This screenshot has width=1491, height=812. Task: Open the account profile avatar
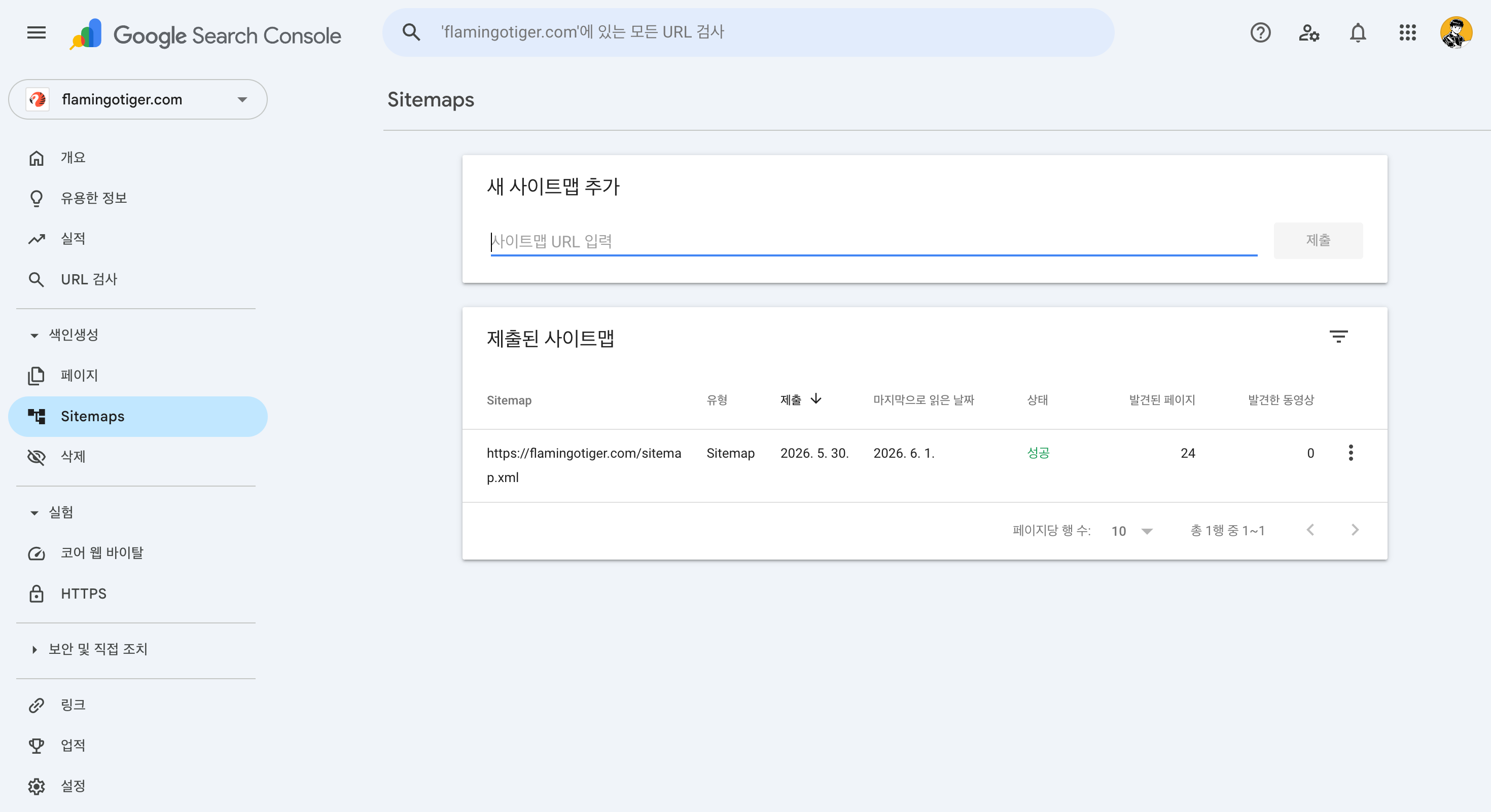pyautogui.click(x=1457, y=32)
